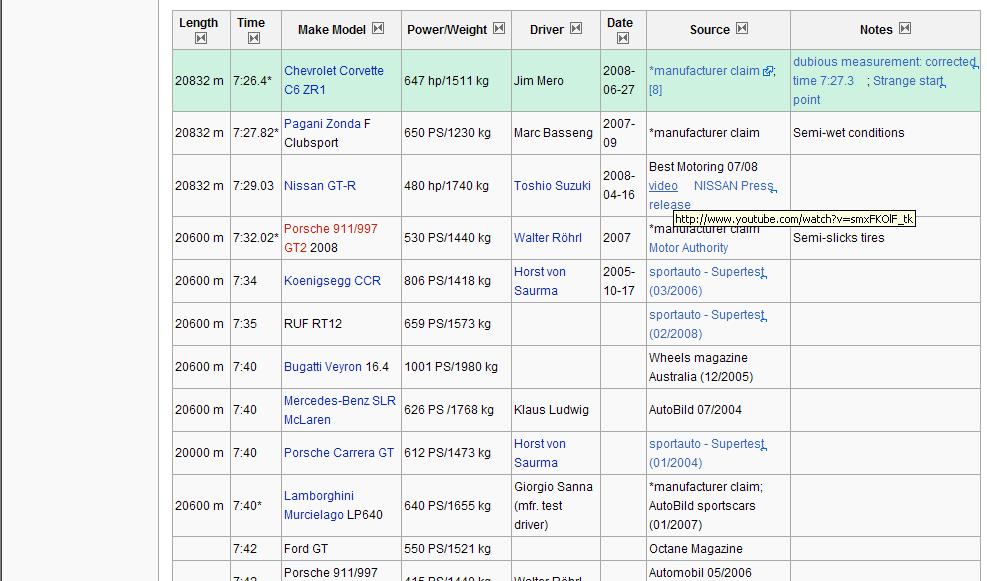This screenshot has height=581, width=987.
Task: Click external link icon after manufacturer claim
Action: 767,72
